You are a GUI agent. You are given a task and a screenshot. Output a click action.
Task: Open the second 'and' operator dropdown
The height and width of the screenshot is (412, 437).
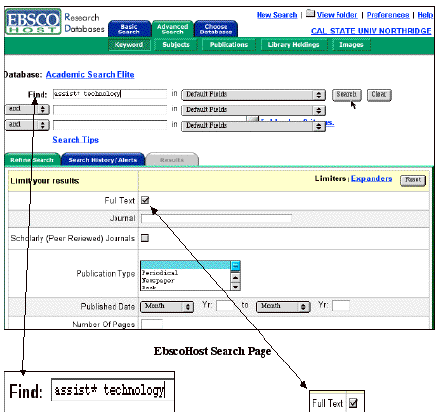(27, 125)
